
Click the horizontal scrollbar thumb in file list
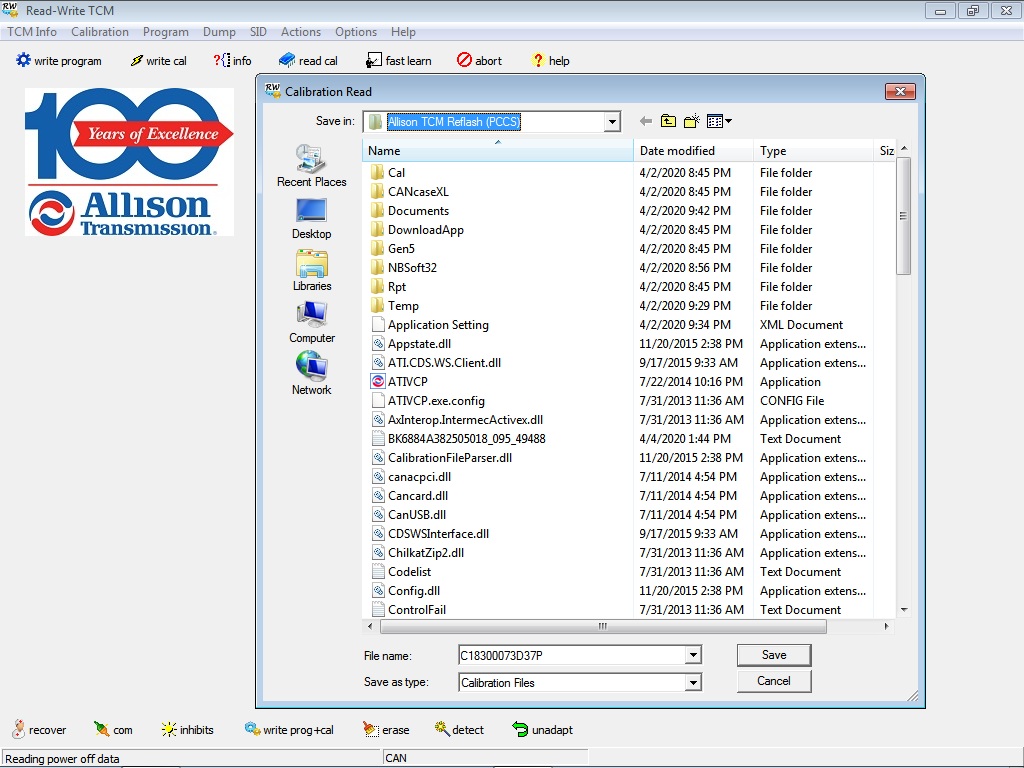(603, 626)
